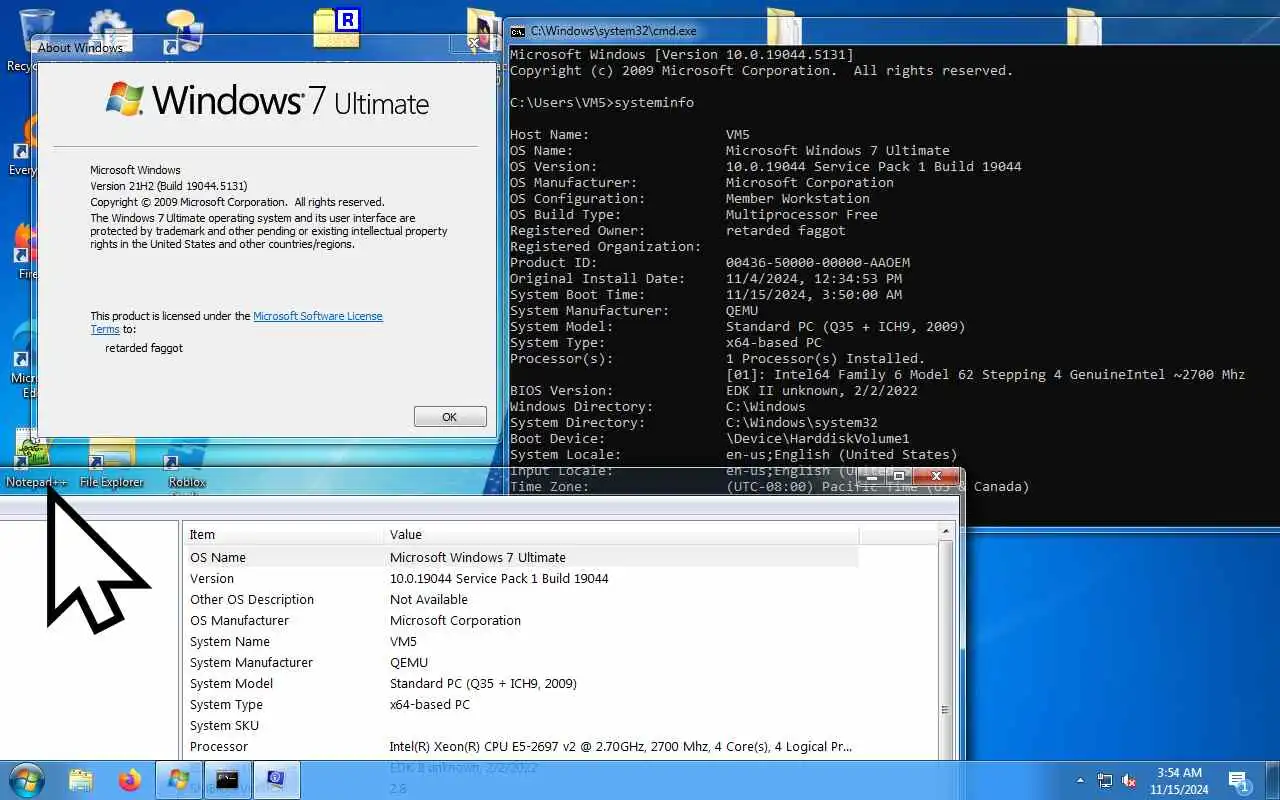This screenshot has width=1280, height=800.
Task: Click the muted volume tray icon
Action: click(1129, 780)
